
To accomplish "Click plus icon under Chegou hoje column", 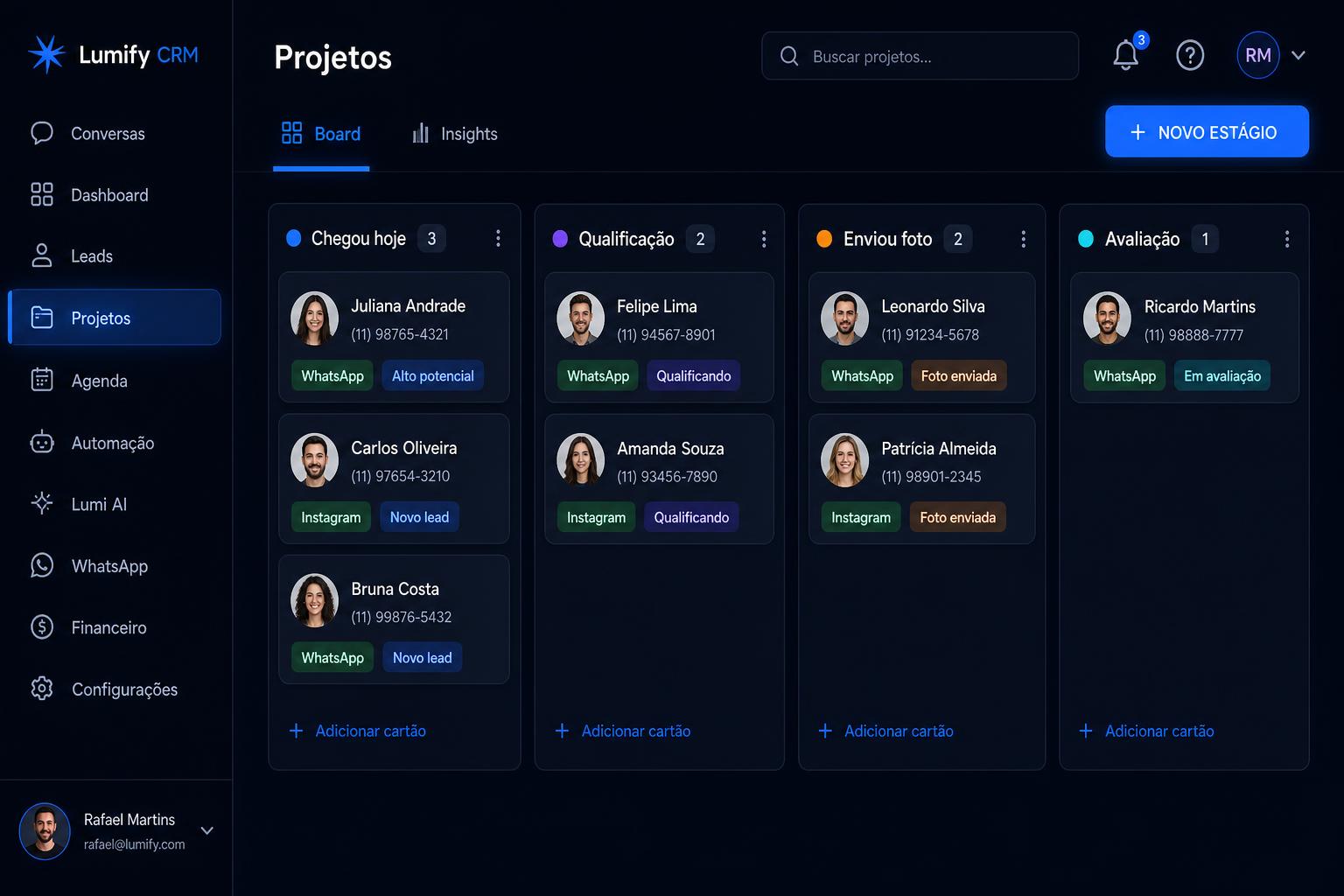I will (x=297, y=731).
